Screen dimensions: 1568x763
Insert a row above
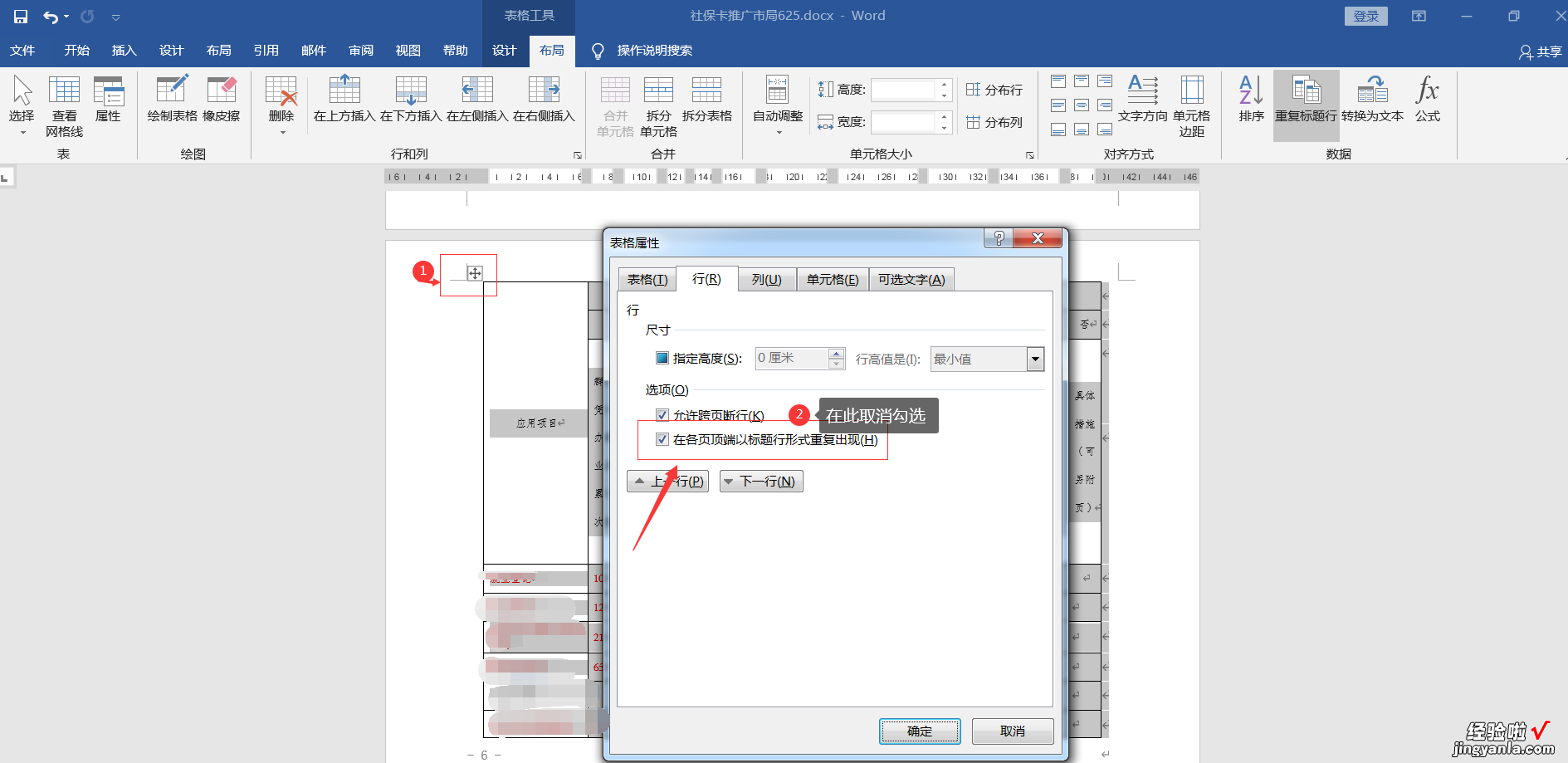coord(344,98)
